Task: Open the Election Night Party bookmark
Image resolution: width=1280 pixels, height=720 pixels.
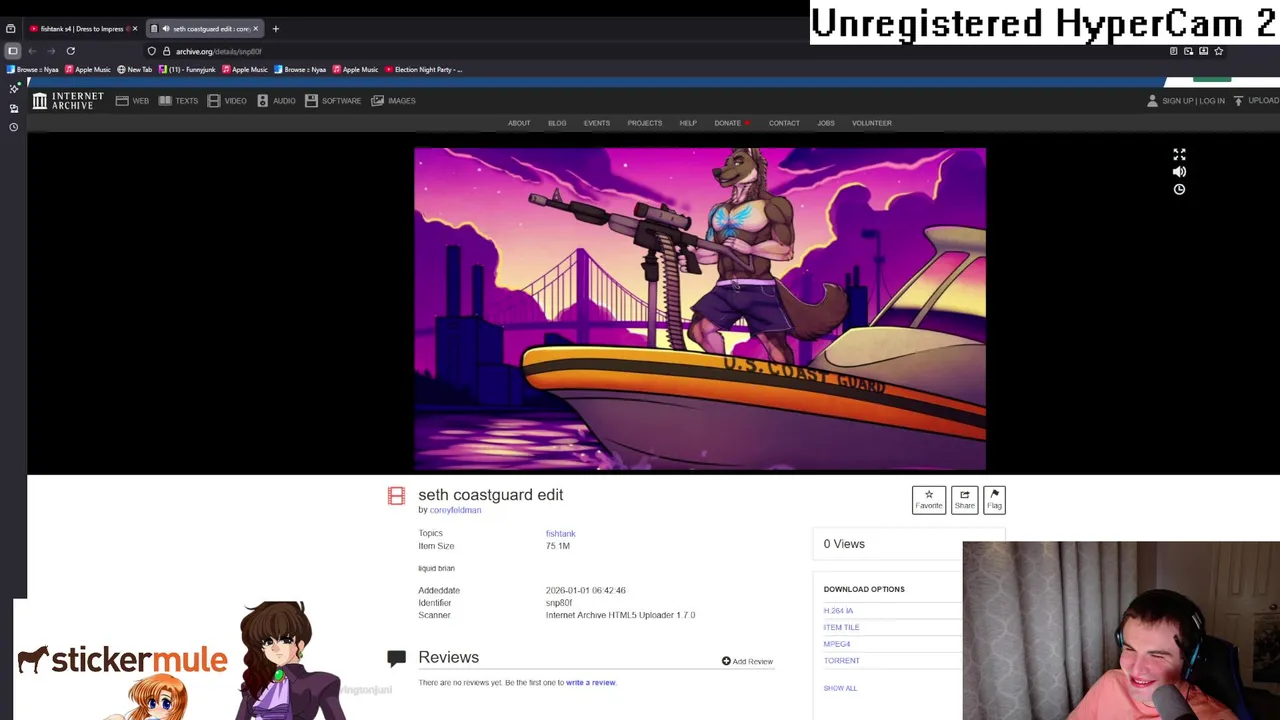Action: [422, 70]
